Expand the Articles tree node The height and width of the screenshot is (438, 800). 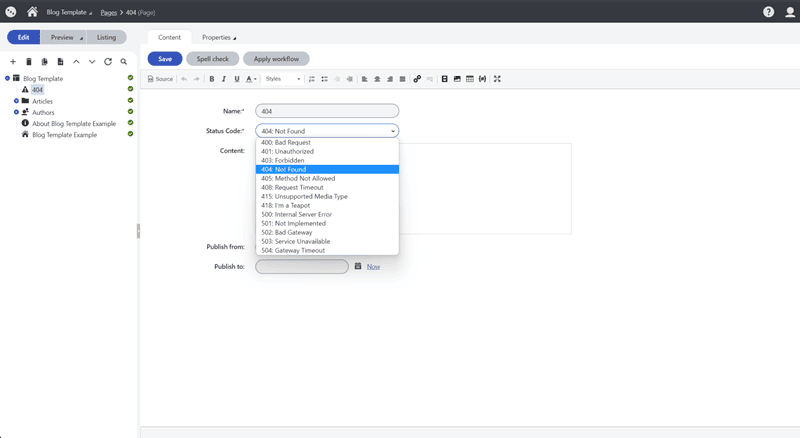(16, 101)
